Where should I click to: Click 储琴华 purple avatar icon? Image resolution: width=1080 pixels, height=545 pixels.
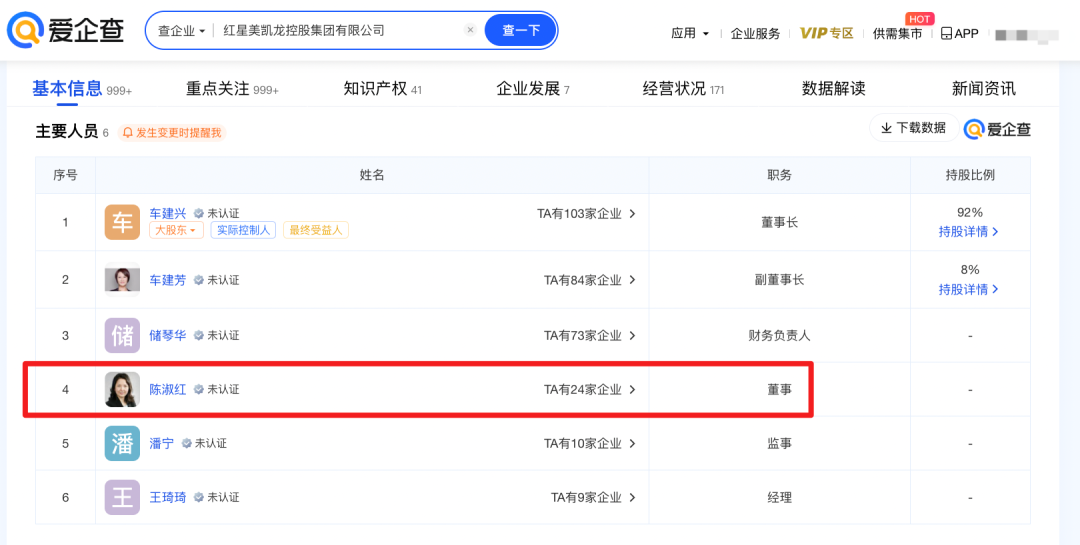(x=122, y=336)
